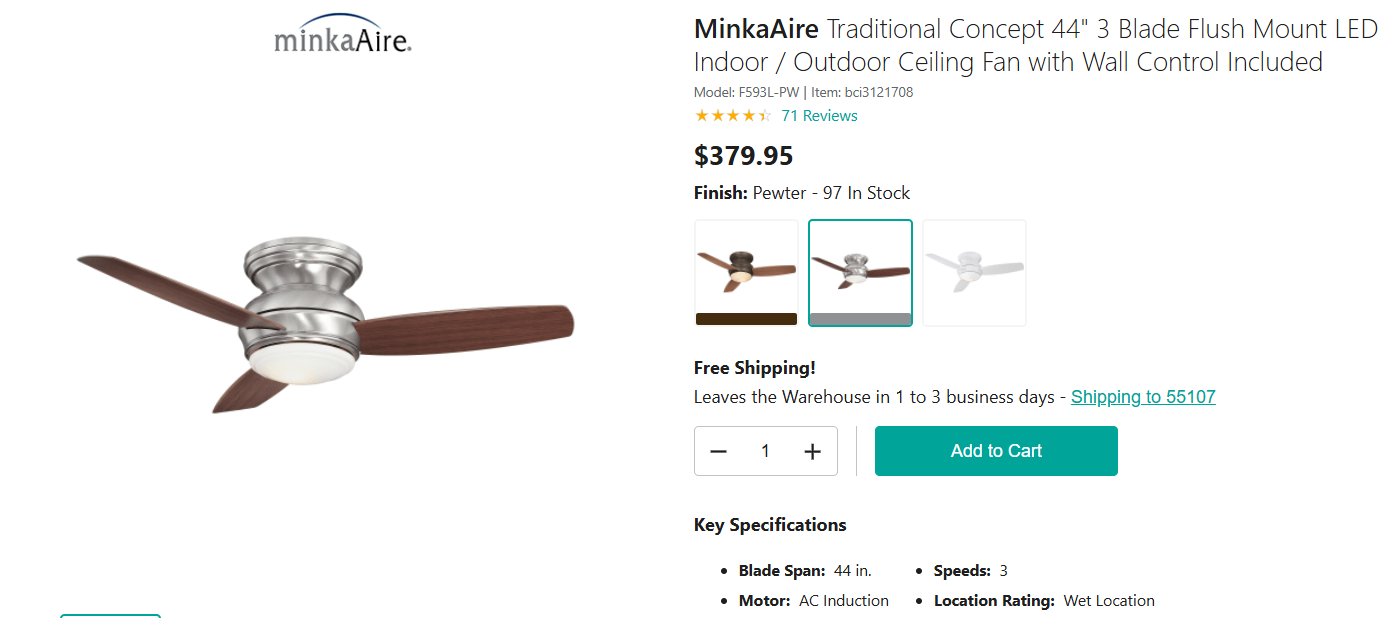Decrease quantity with the minus button
This screenshot has width=1396, height=618.
point(718,451)
